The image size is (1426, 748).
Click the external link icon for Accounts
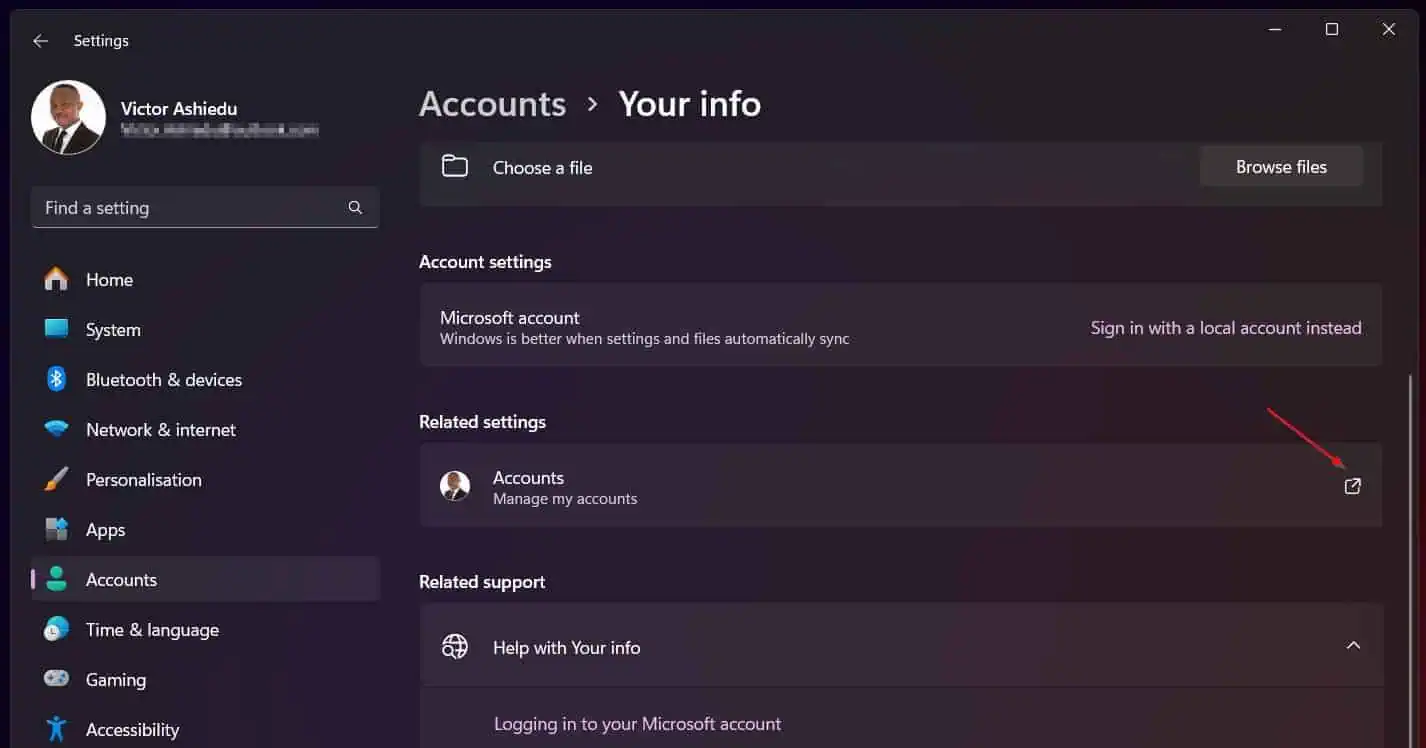click(x=1352, y=486)
